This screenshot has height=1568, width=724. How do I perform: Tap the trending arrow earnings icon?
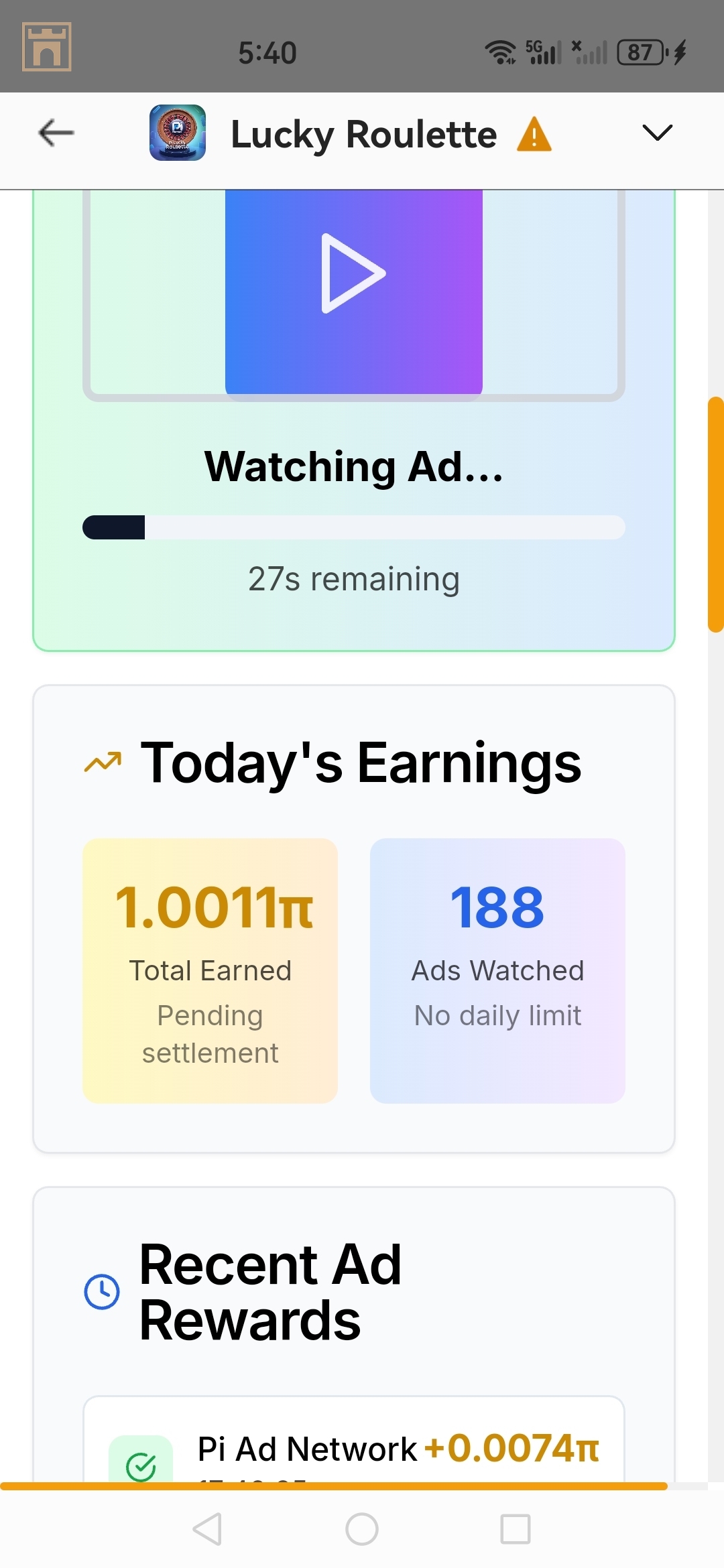pyautogui.click(x=103, y=763)
